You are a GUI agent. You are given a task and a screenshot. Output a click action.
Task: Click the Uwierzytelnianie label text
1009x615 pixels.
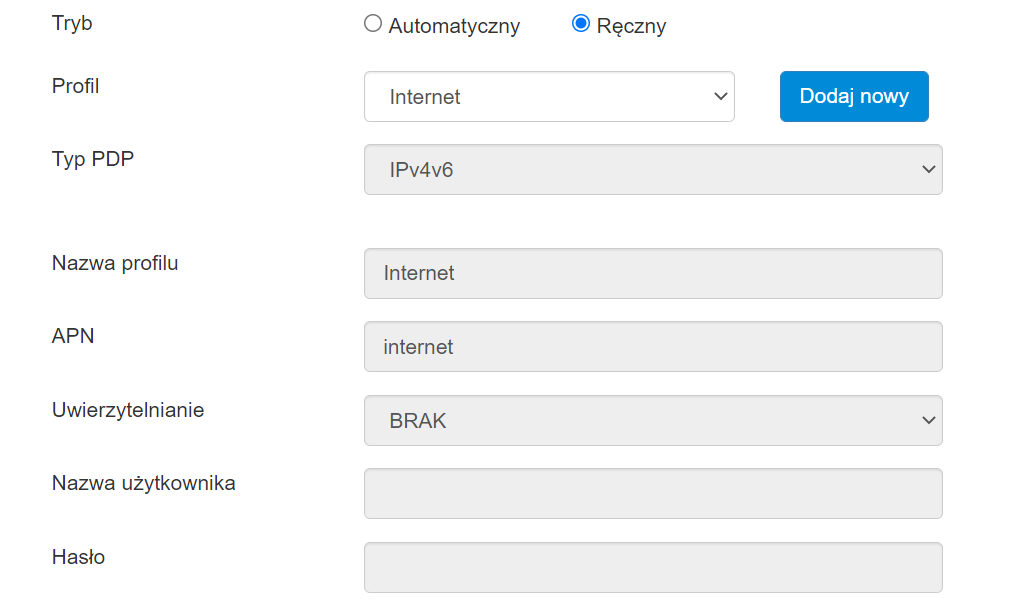[128, 410]
